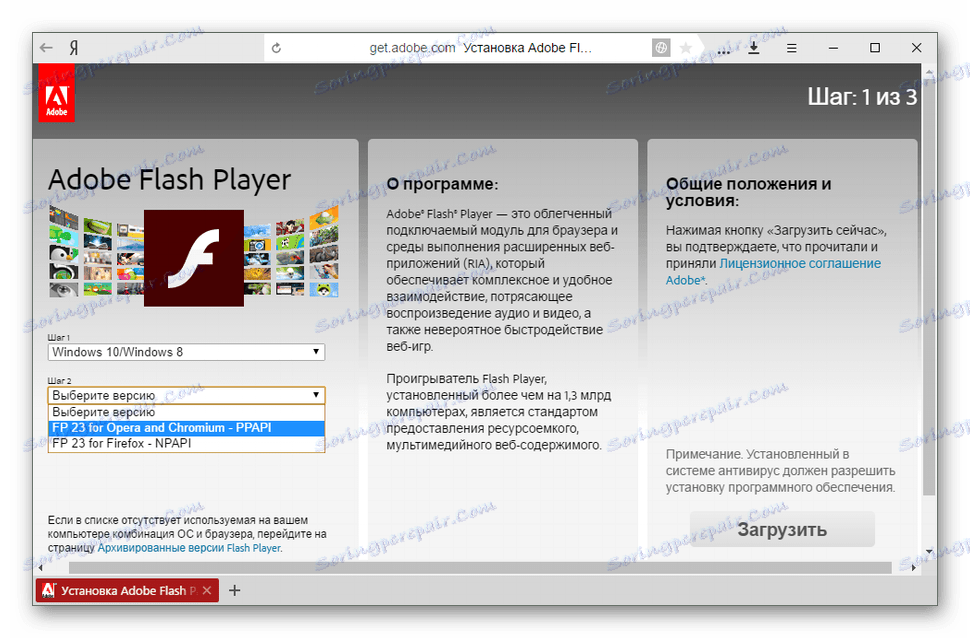Switch to Установка Adobe Flash tab

(x=127, y=590)
